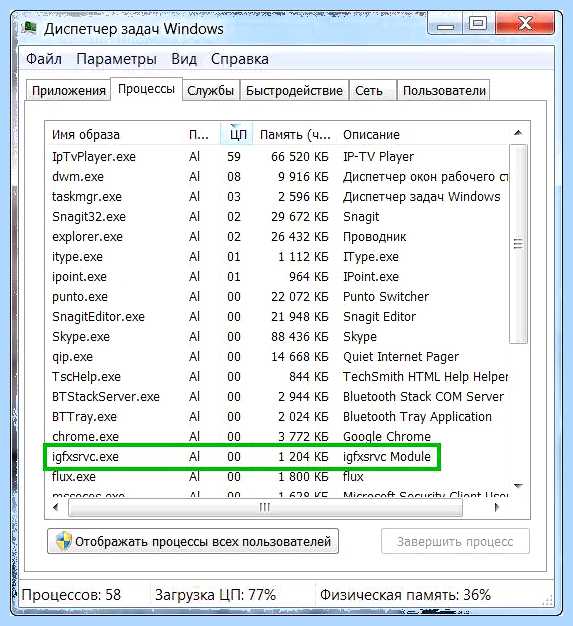Select the punto.exe process
The image size is (573, 626).
pos(278,297)
